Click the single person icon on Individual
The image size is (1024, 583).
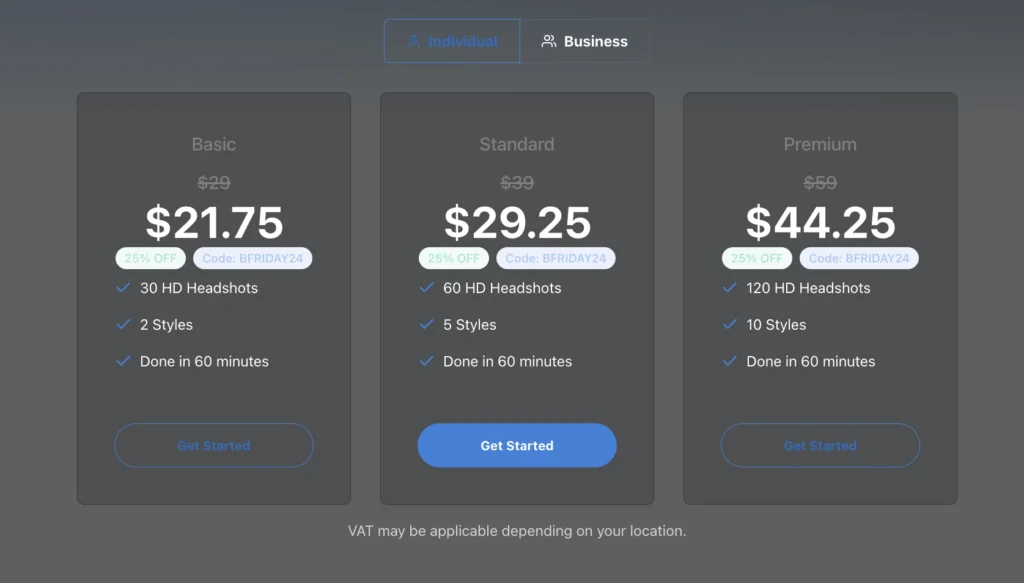point(414,42)
